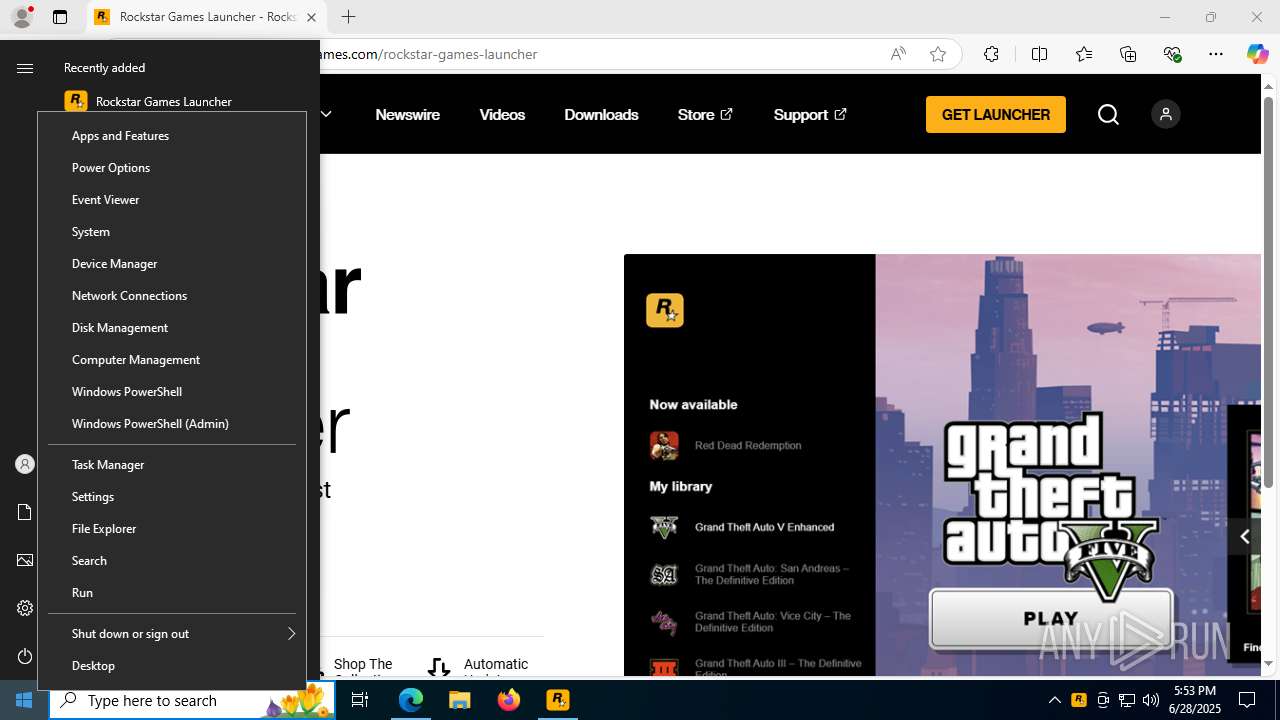Open Edge Settings and more ellipsis
The image size is (1280, 720).
pyautogui.click(x=1216, y=54)
